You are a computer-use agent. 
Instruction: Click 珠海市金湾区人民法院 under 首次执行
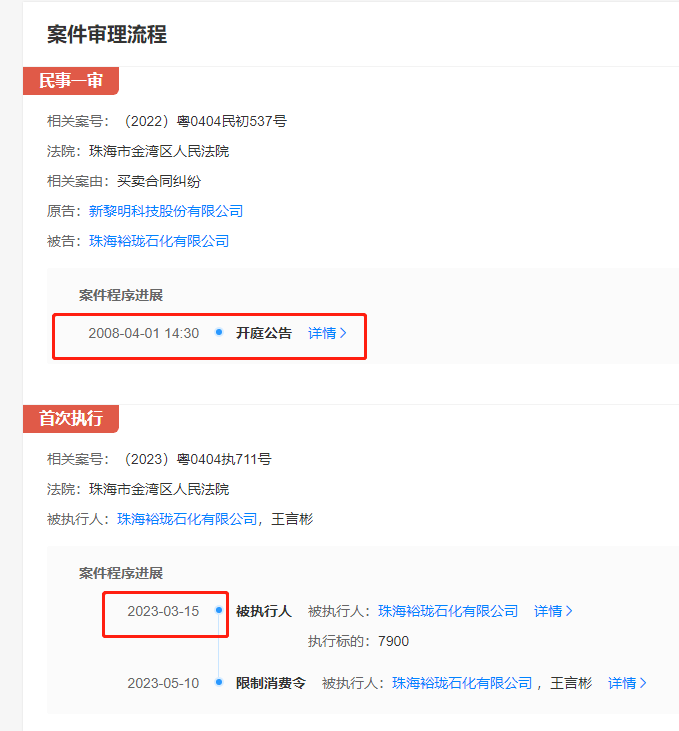(x=159, y=489)
